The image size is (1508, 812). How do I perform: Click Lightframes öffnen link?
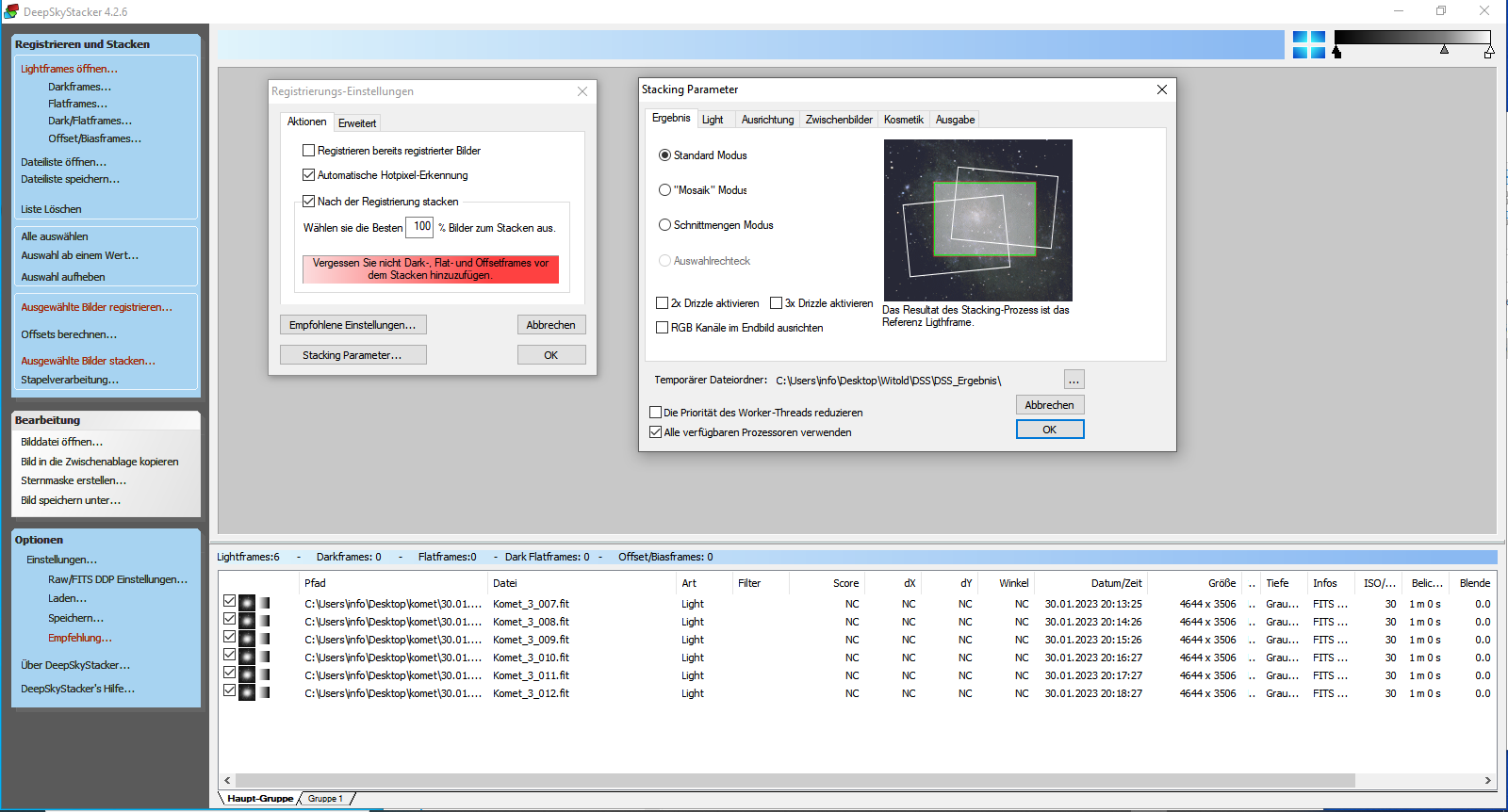click(69, 69)
